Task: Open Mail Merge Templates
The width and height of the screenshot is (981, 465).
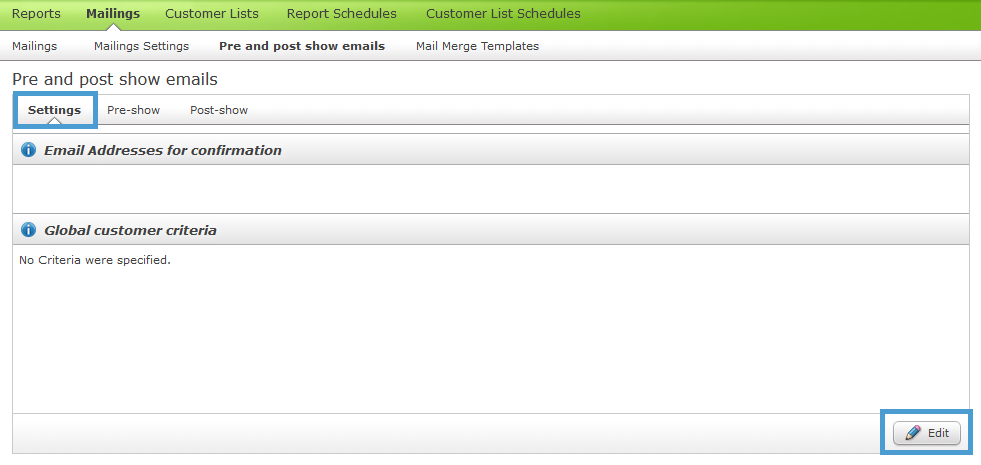Action: point(477,46)
